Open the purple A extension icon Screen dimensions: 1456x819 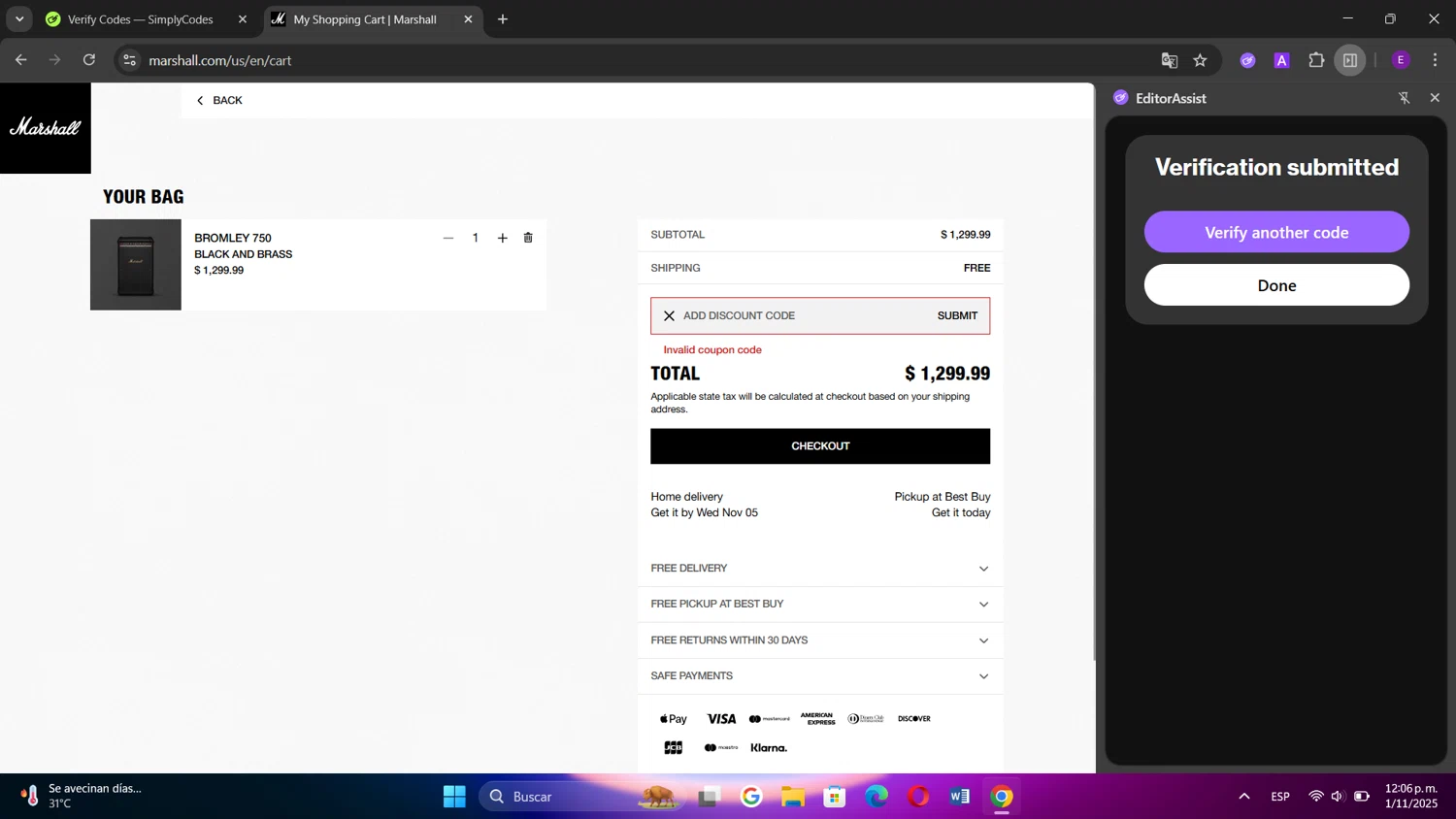(x=1282, y=60)
